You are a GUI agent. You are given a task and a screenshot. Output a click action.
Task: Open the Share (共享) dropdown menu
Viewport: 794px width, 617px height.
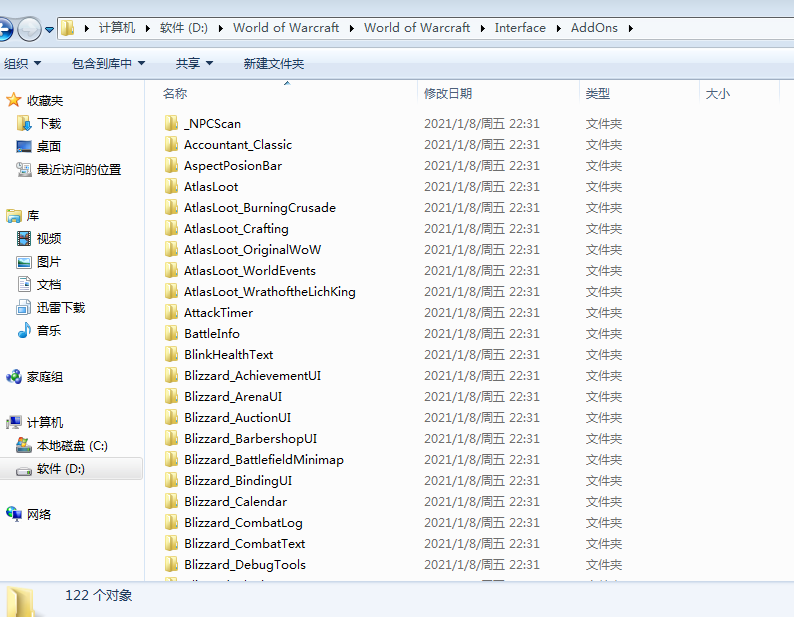coord(194,64)
